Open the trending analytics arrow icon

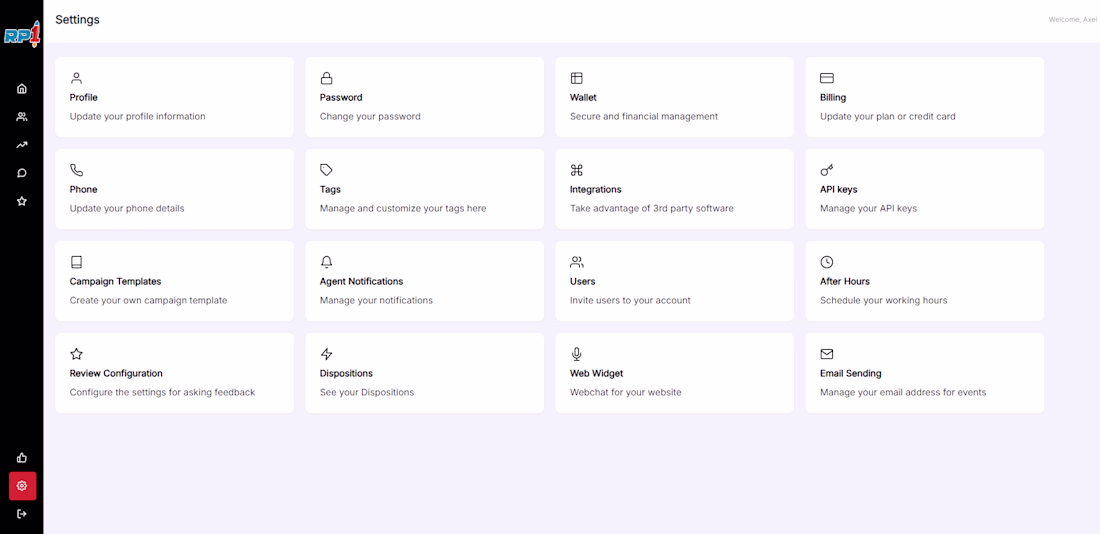(x=22, y=145)
